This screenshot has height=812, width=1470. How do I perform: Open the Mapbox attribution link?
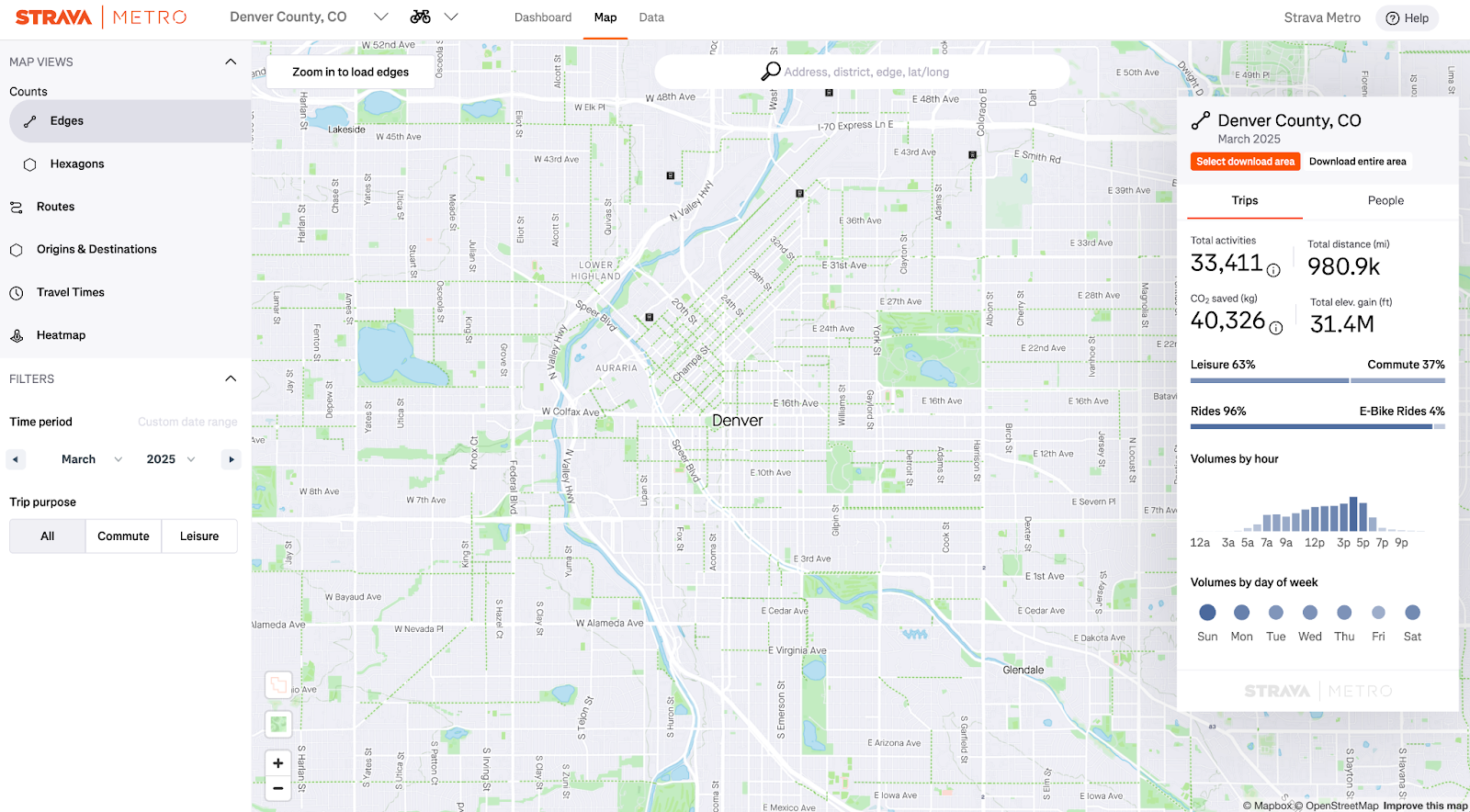pos(1268,806)
